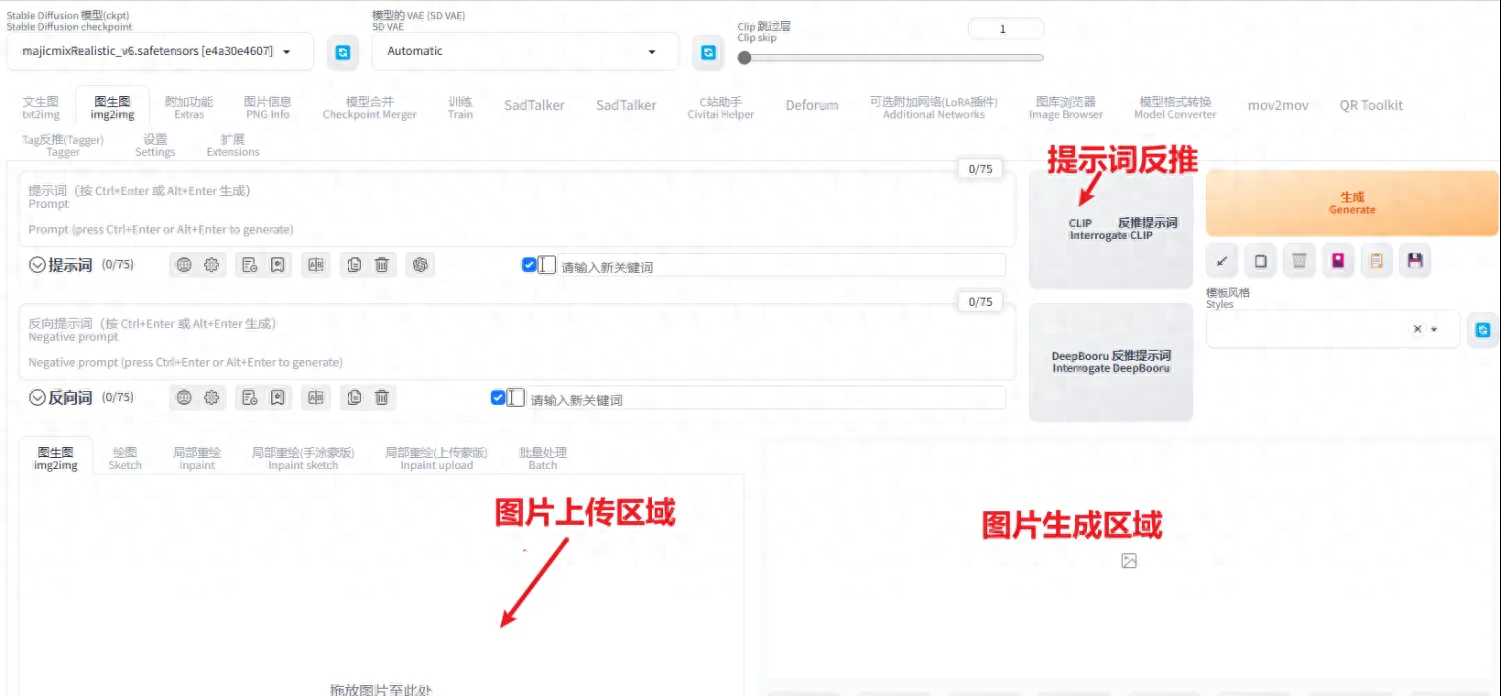The width and height of the screenshot is (1501, 696).
Task: Open the Inpaint sub-tab
Action: (x=197, y=458)
